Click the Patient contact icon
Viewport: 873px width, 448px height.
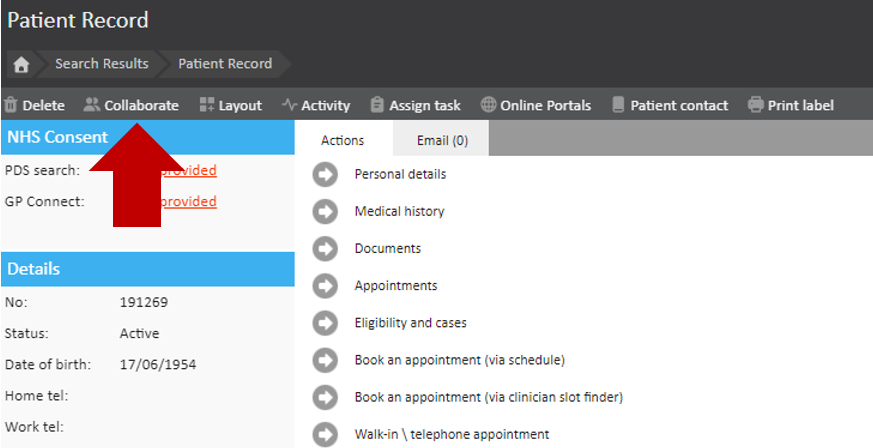point(618,105)
